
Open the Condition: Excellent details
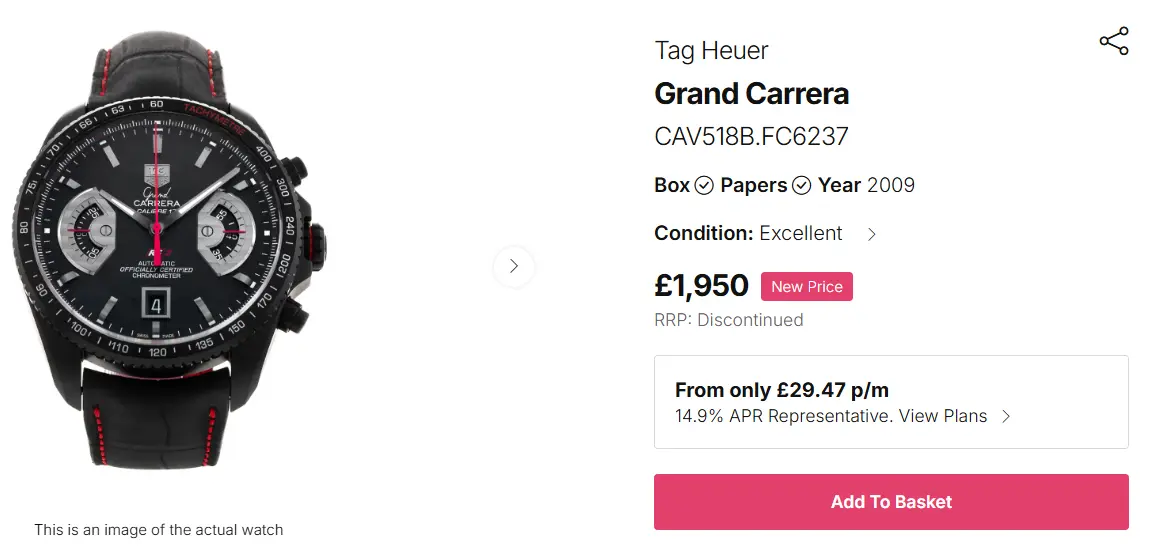748,234
